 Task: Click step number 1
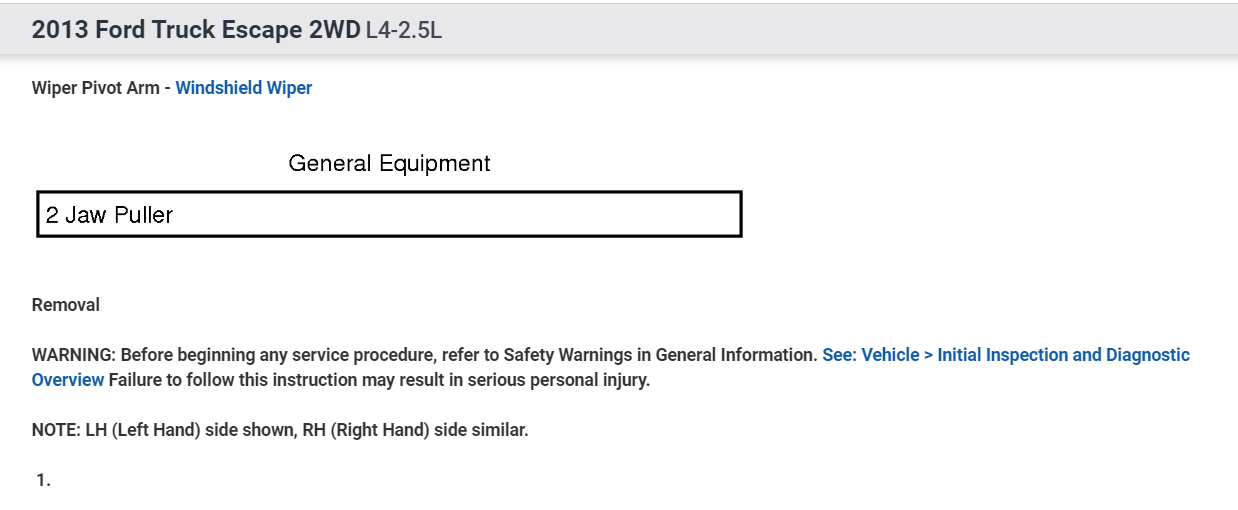pyautogui.click(x=43, y=480)
